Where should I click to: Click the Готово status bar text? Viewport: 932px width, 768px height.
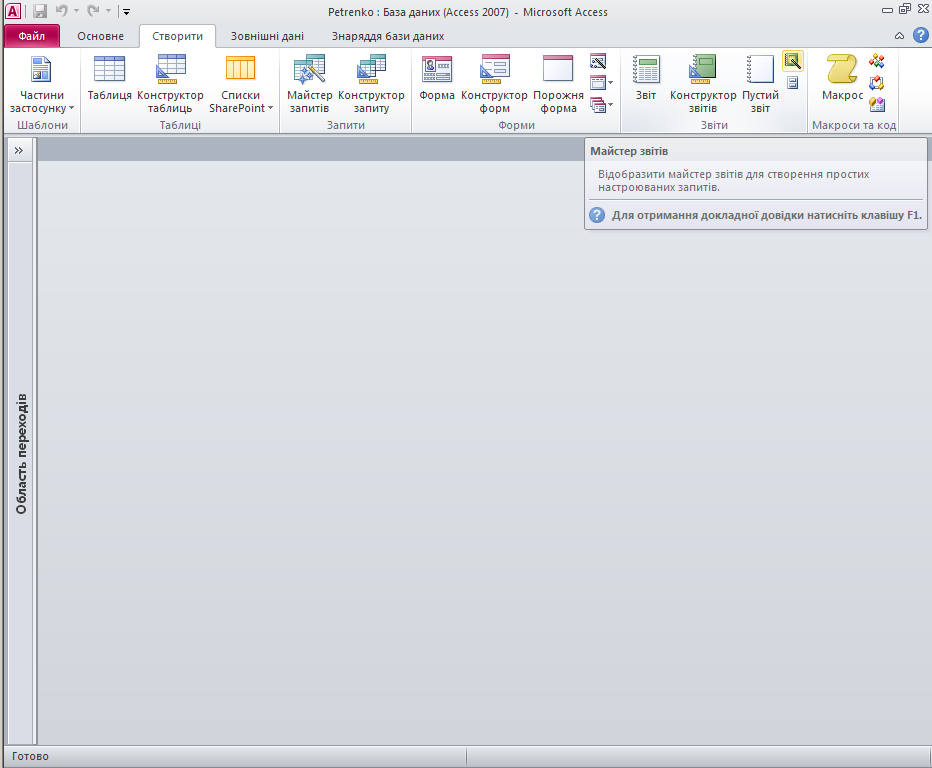point(30,756)
